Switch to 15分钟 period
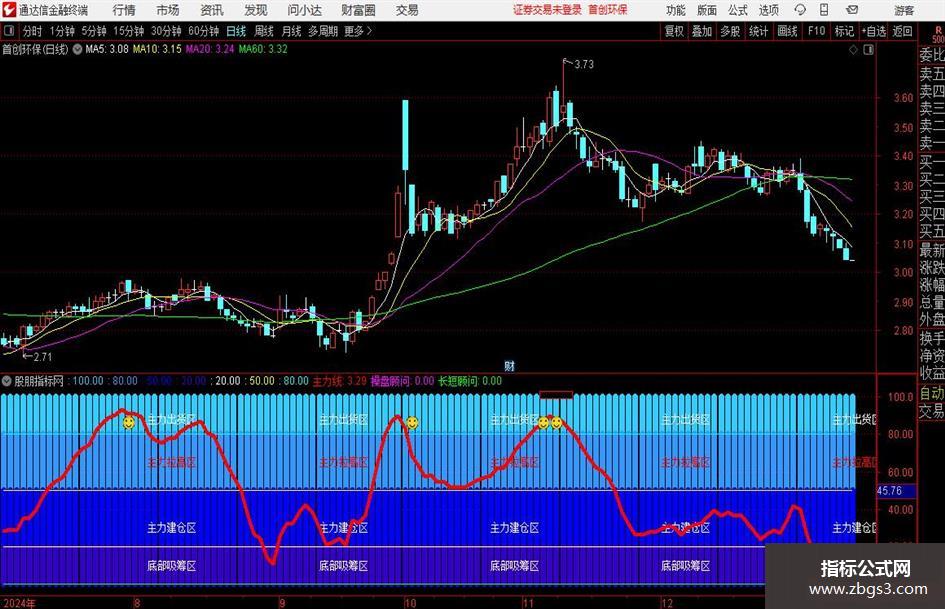Image resolution: width=945 pixels, height=609 pixels. click(x=129, y=31)
